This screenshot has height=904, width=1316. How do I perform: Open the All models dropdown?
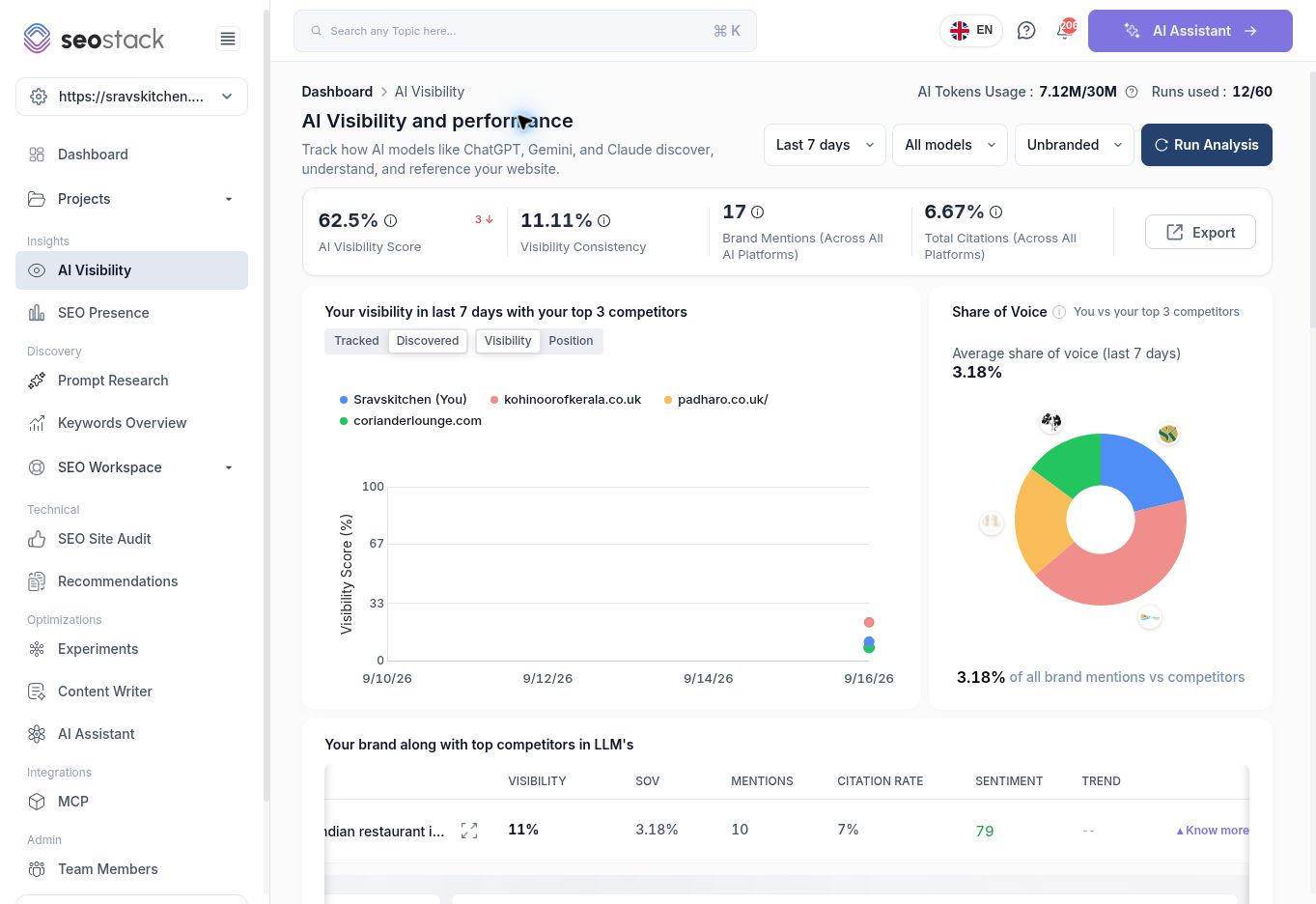coord(950,145)
